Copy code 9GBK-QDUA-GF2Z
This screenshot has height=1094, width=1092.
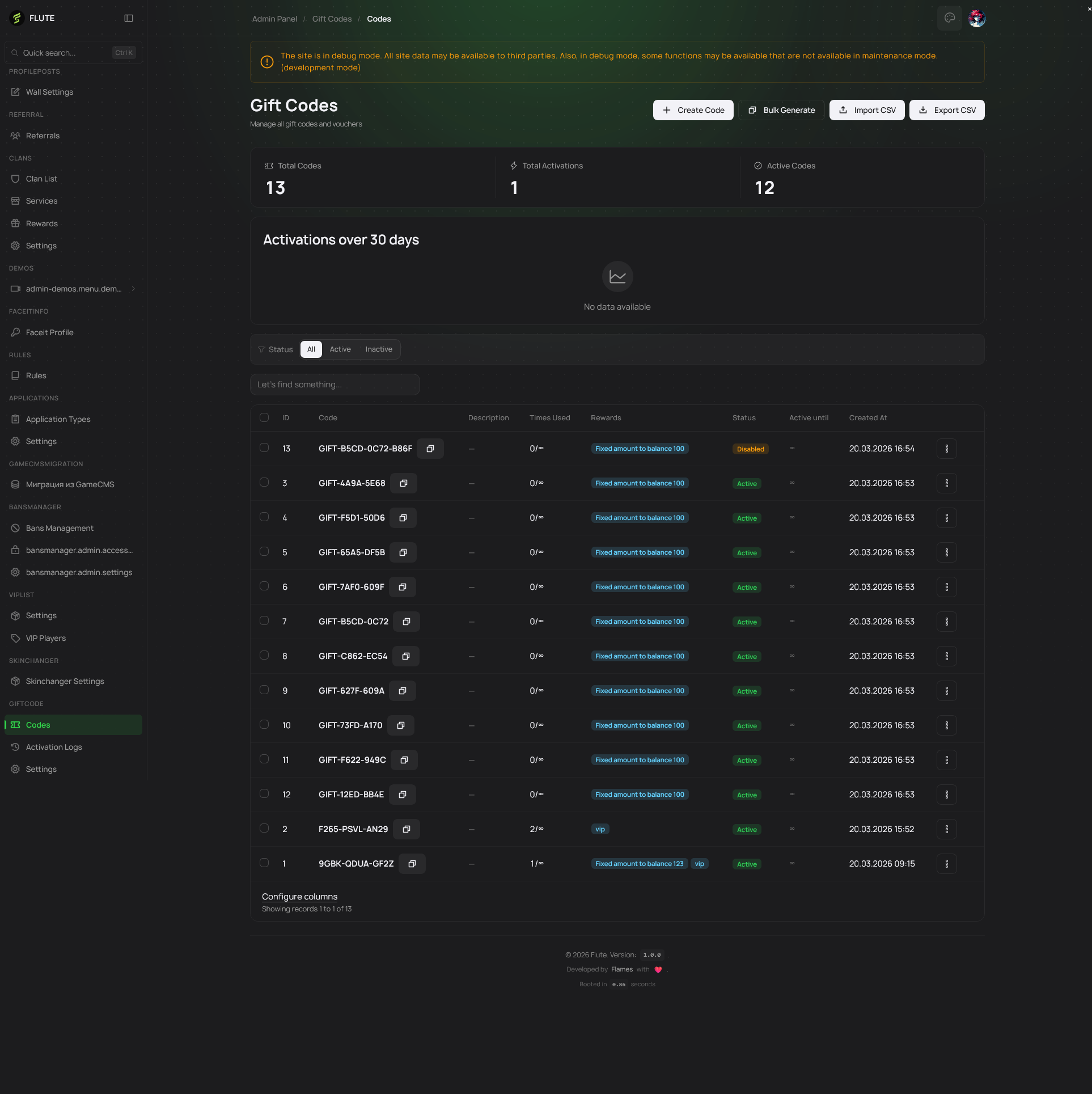412,864
